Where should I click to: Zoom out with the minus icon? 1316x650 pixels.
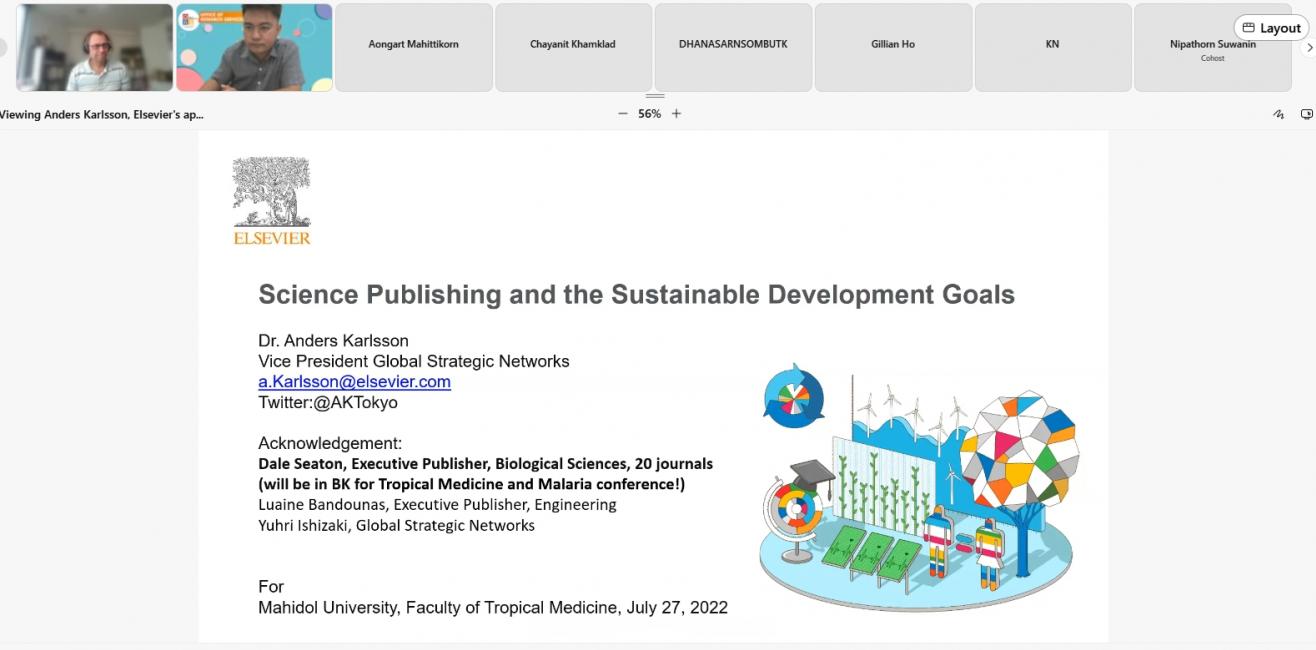pos(623,114)
